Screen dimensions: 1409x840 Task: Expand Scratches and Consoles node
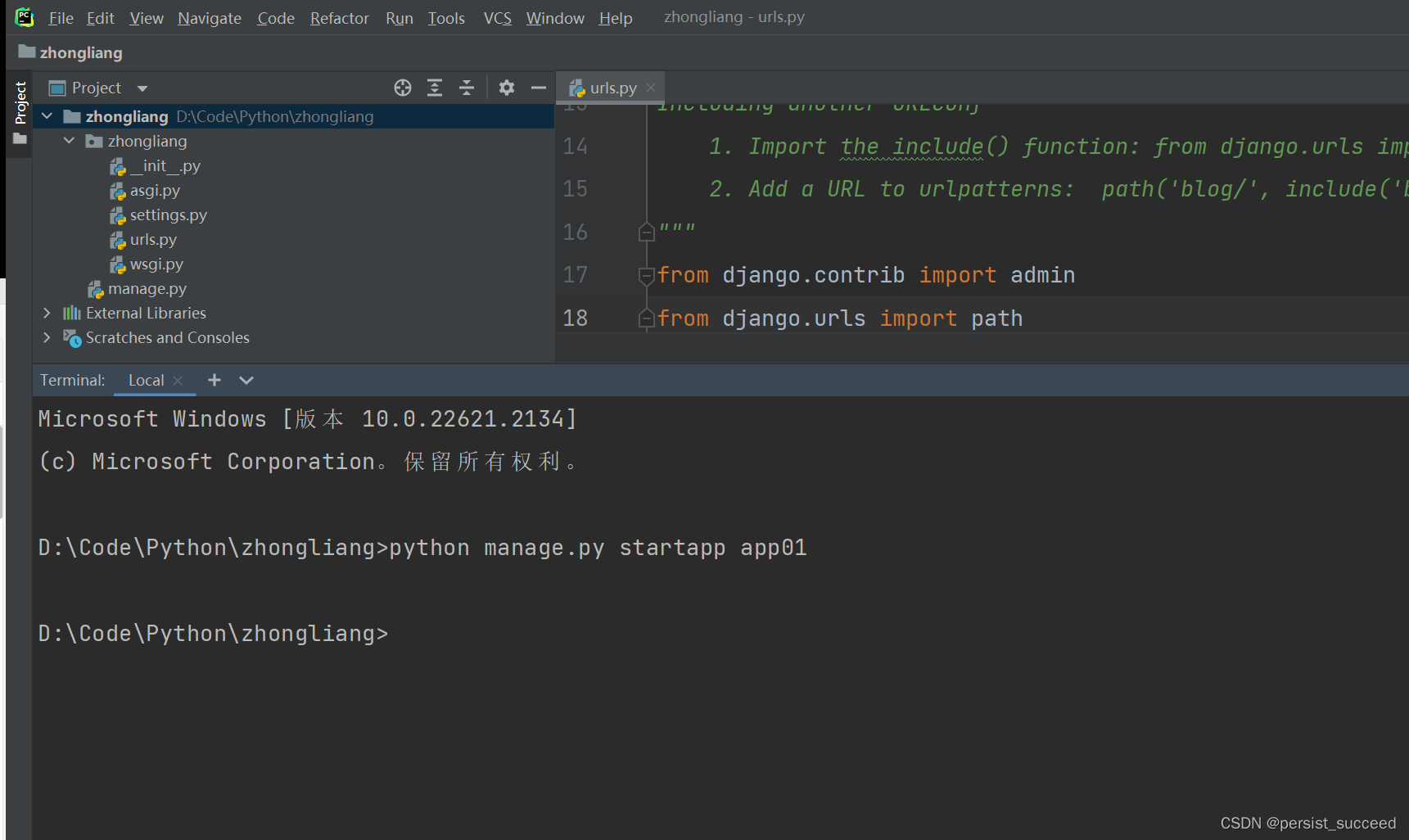tap(47, 337)
